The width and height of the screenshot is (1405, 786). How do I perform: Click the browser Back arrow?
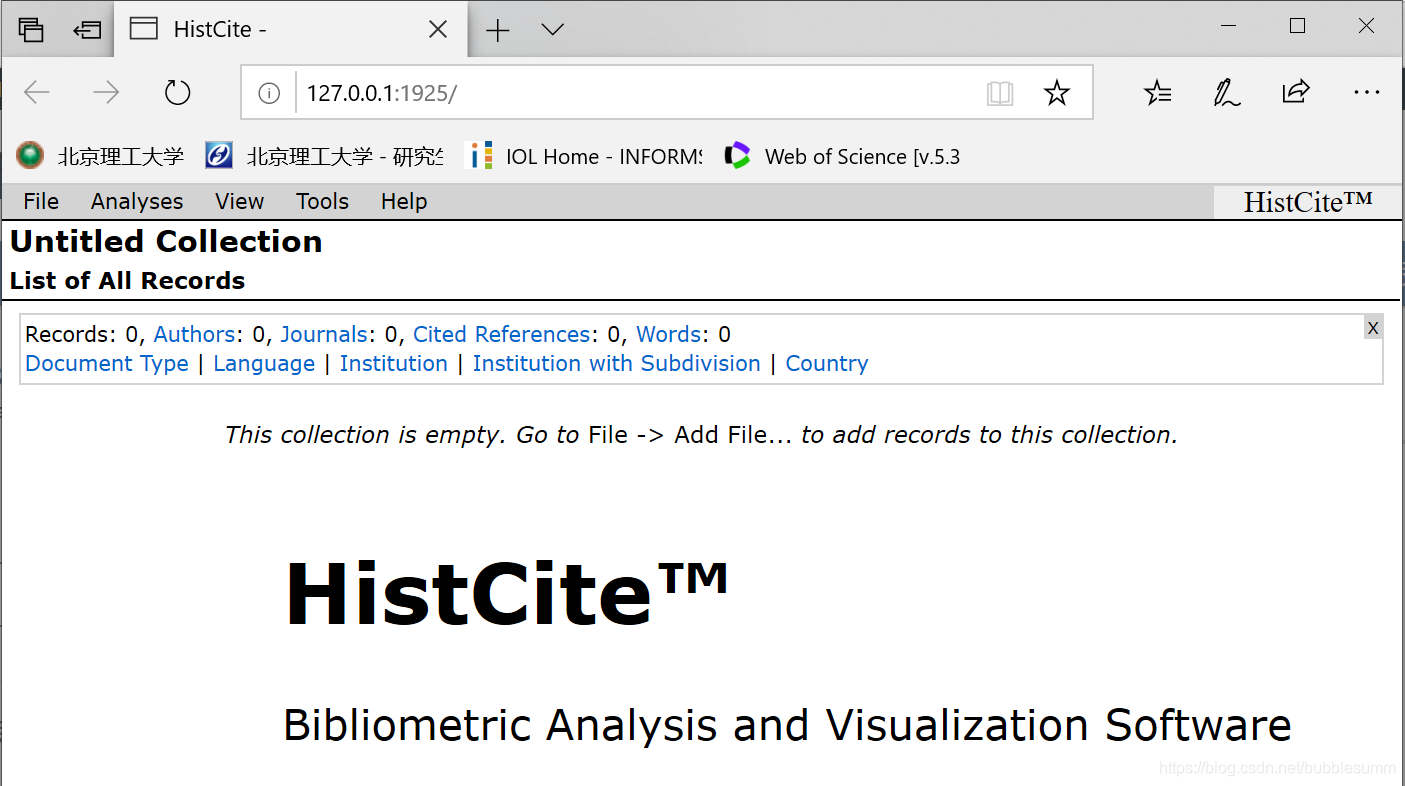tap(37, 93)
